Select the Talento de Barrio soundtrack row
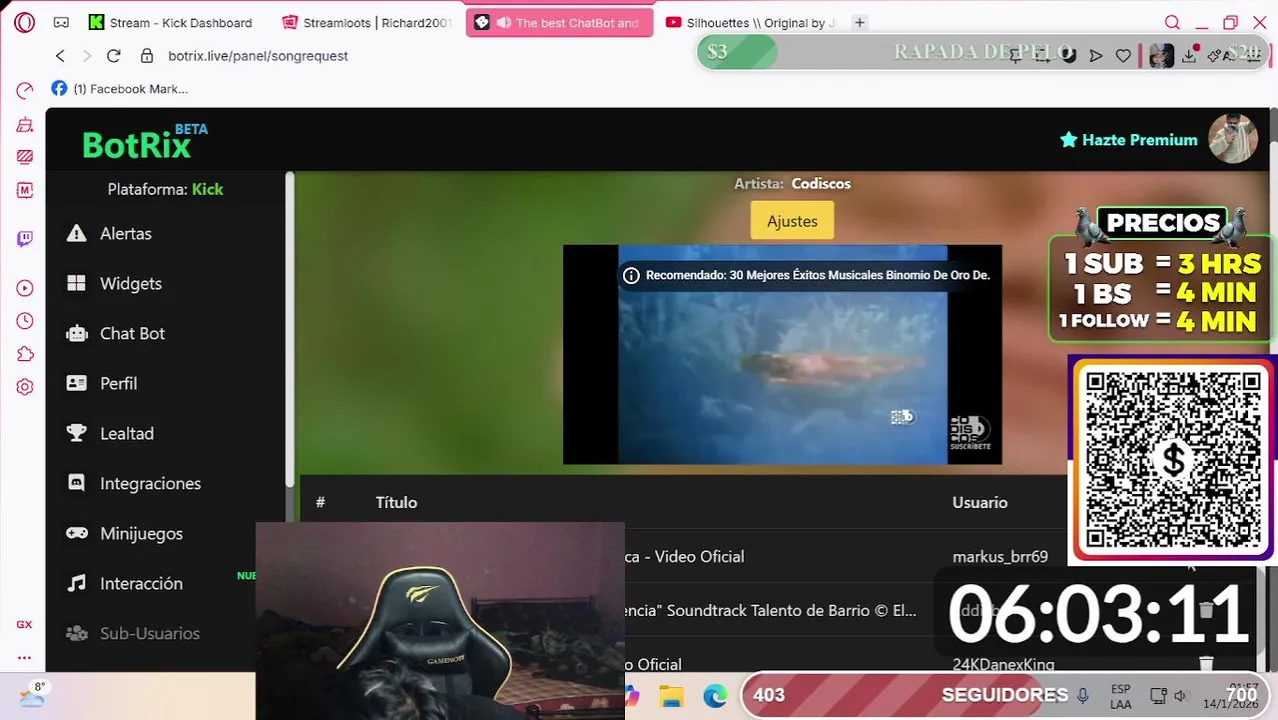Screen dimensions: 1278x720 tap(770, 610)
